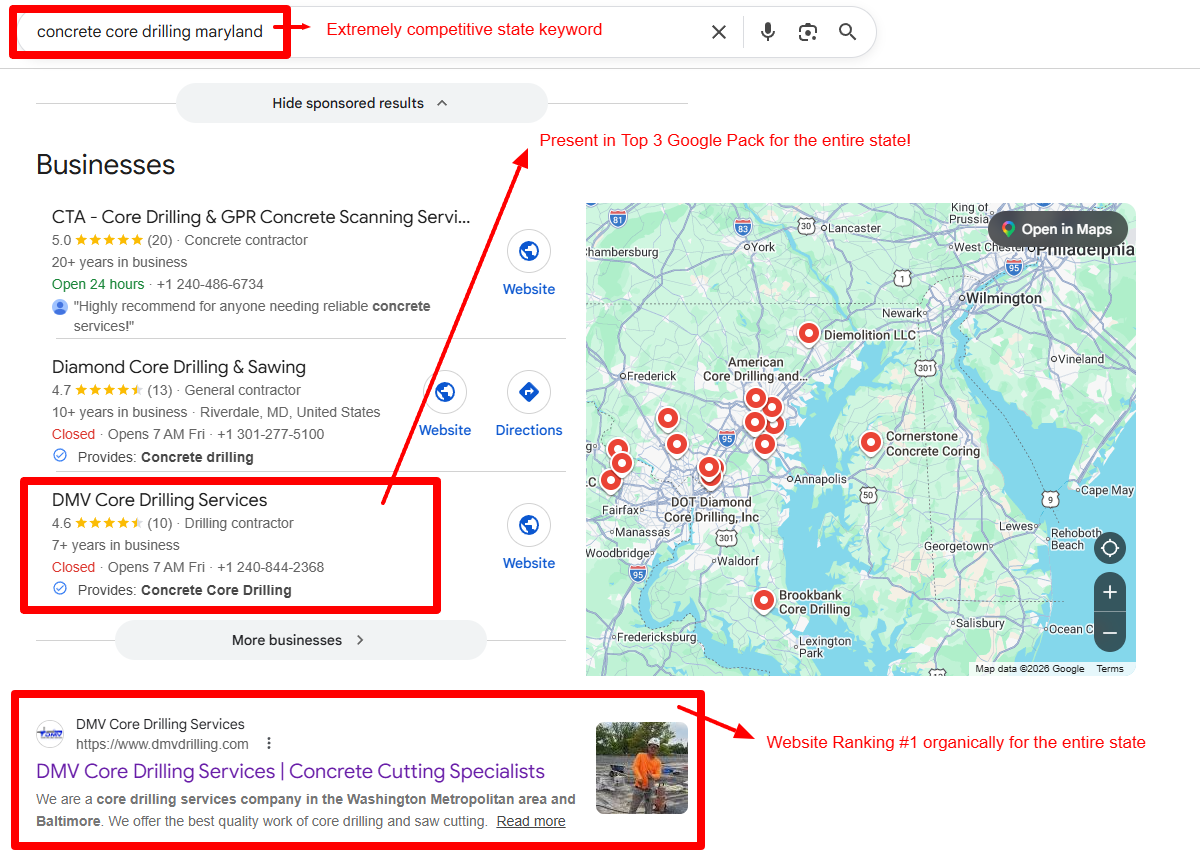Open Google Lens image search icon
The height and width of the screenshot is (857, 1200).
tap(808, 32)
